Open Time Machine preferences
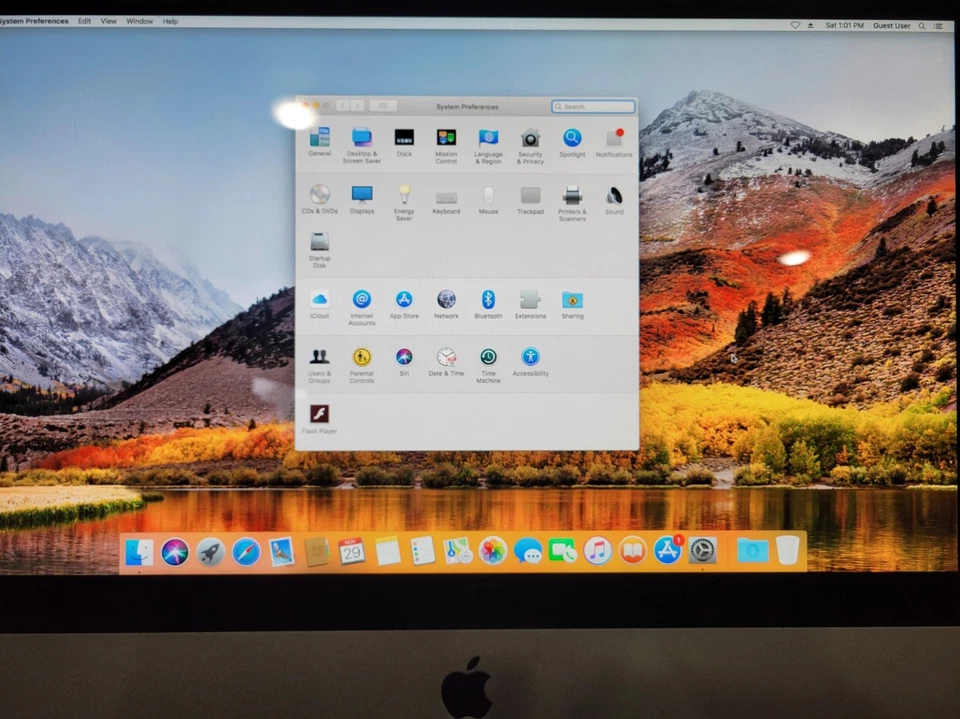The width and height of the screenshot is (960, 719). point(488,356)
